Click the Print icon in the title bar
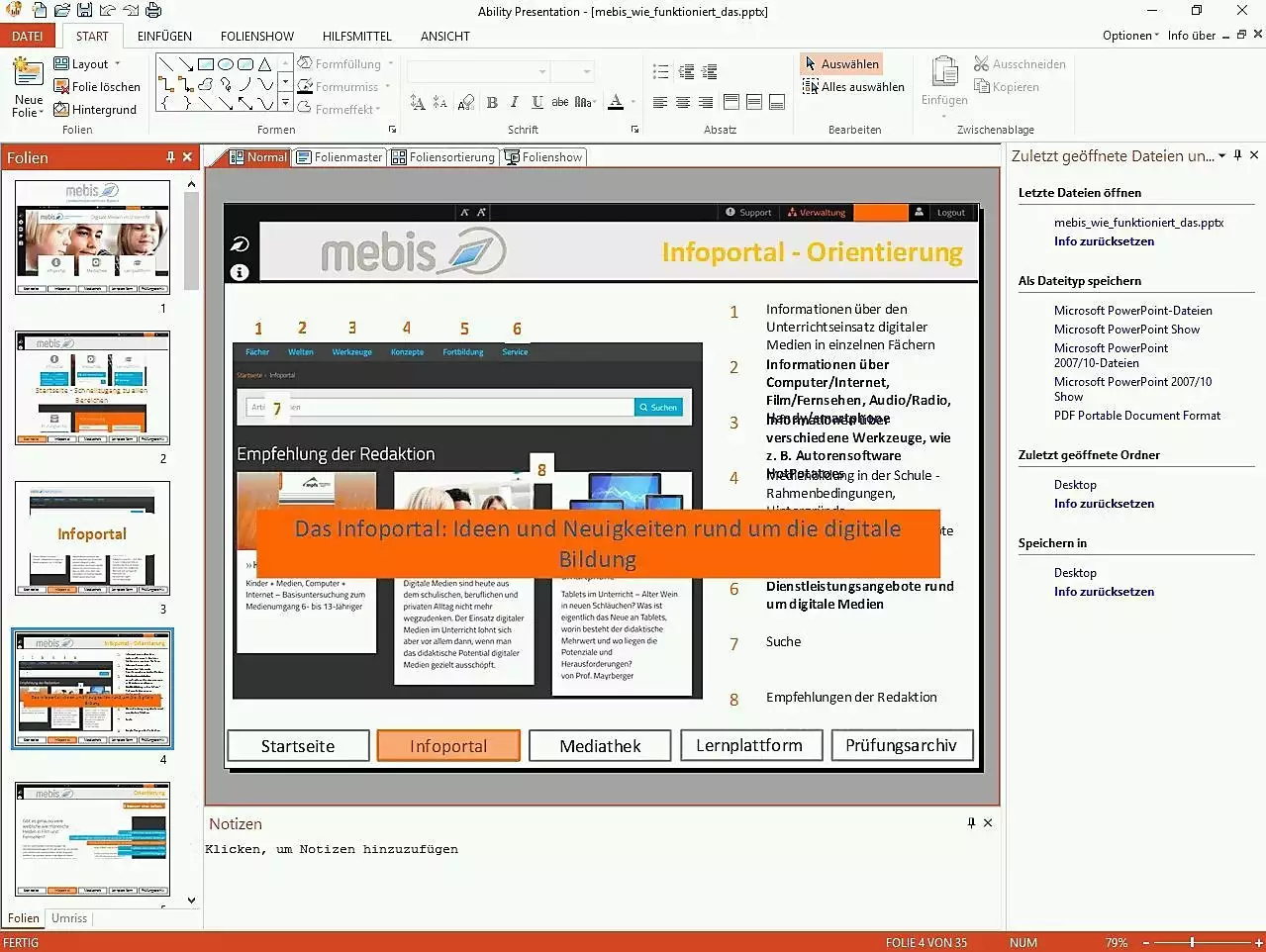This screenshot has width=1266, height=952. pyautogui.click(x=153, y=11)
